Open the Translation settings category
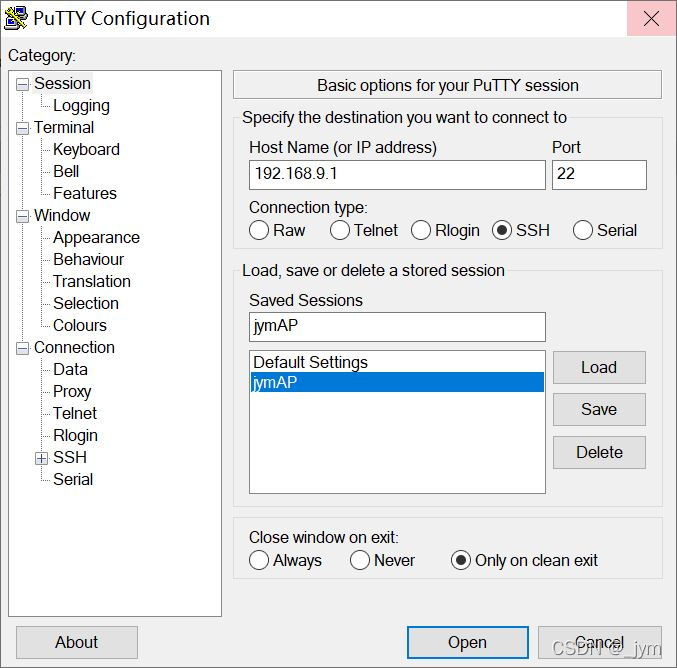Viewport: 677px width, 668px height. click(92, 282)
